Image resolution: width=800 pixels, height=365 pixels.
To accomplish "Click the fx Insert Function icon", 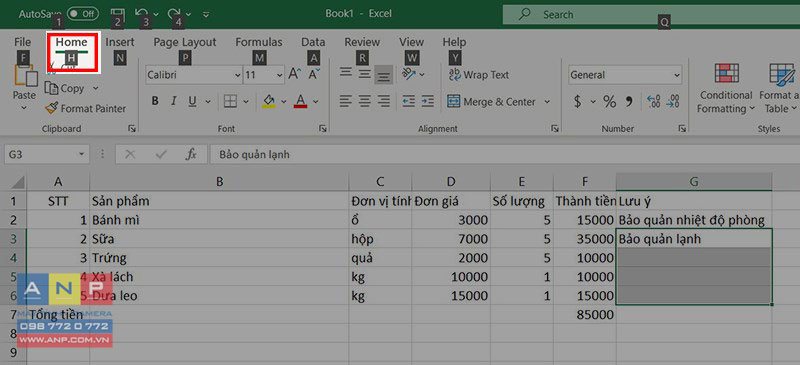I will 191,154.
